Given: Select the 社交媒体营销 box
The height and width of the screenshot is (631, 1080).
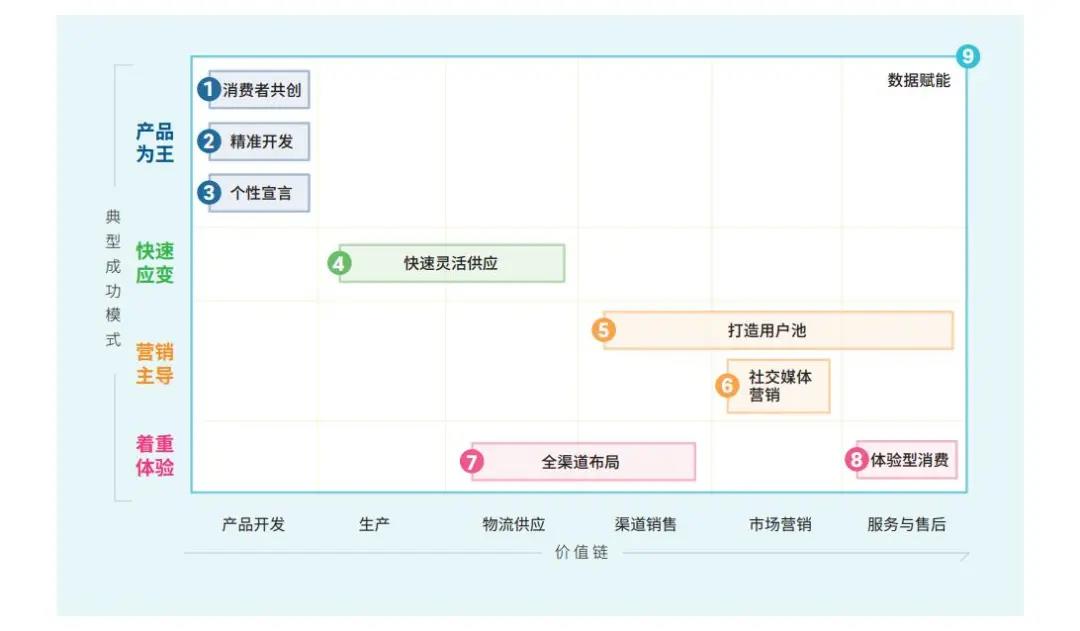Looking at the screenshot, I should coord(780,386).
